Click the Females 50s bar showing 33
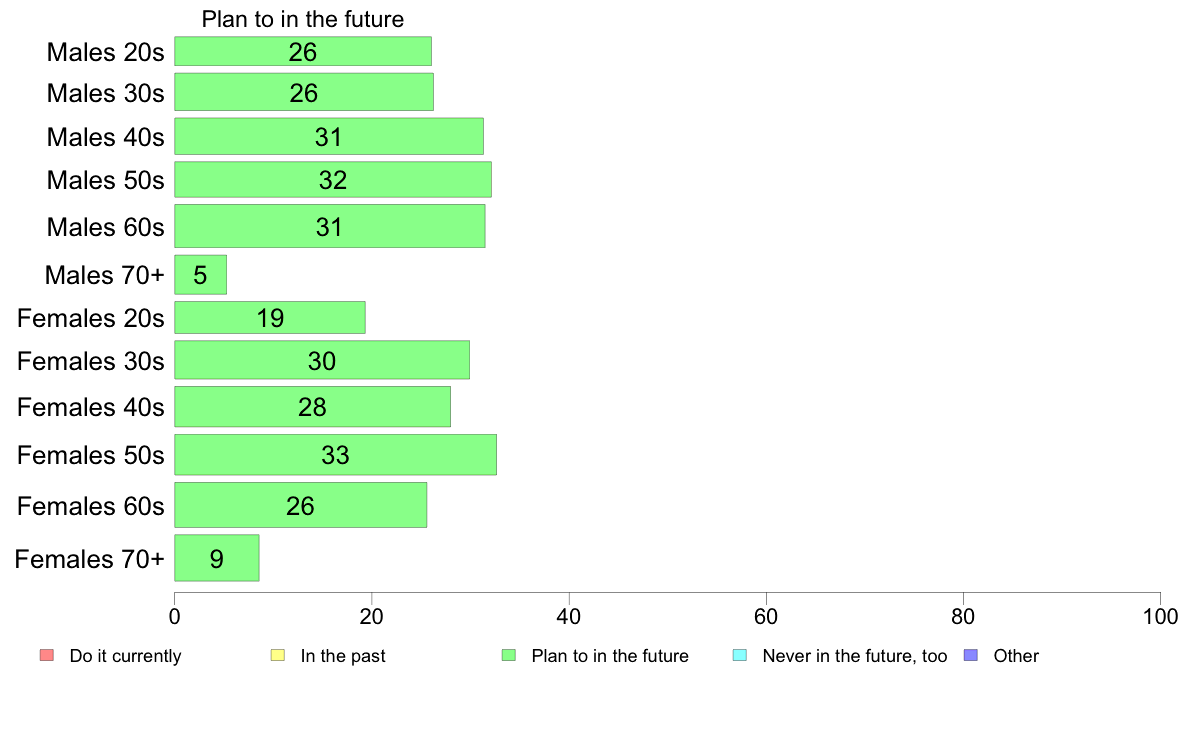Screen dimensions: 1188x736 pyautogui.click(x=336, y=455)
